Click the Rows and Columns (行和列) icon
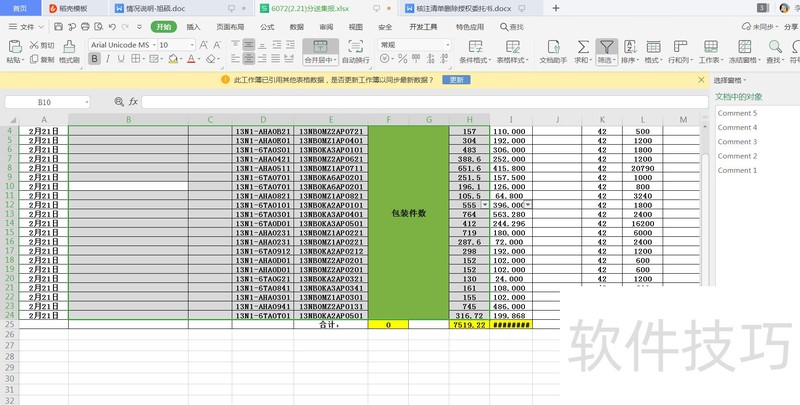 pos(680,46)
